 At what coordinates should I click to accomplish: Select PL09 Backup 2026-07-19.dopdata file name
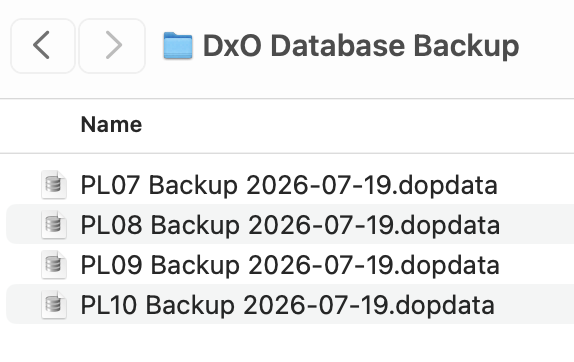290,265
